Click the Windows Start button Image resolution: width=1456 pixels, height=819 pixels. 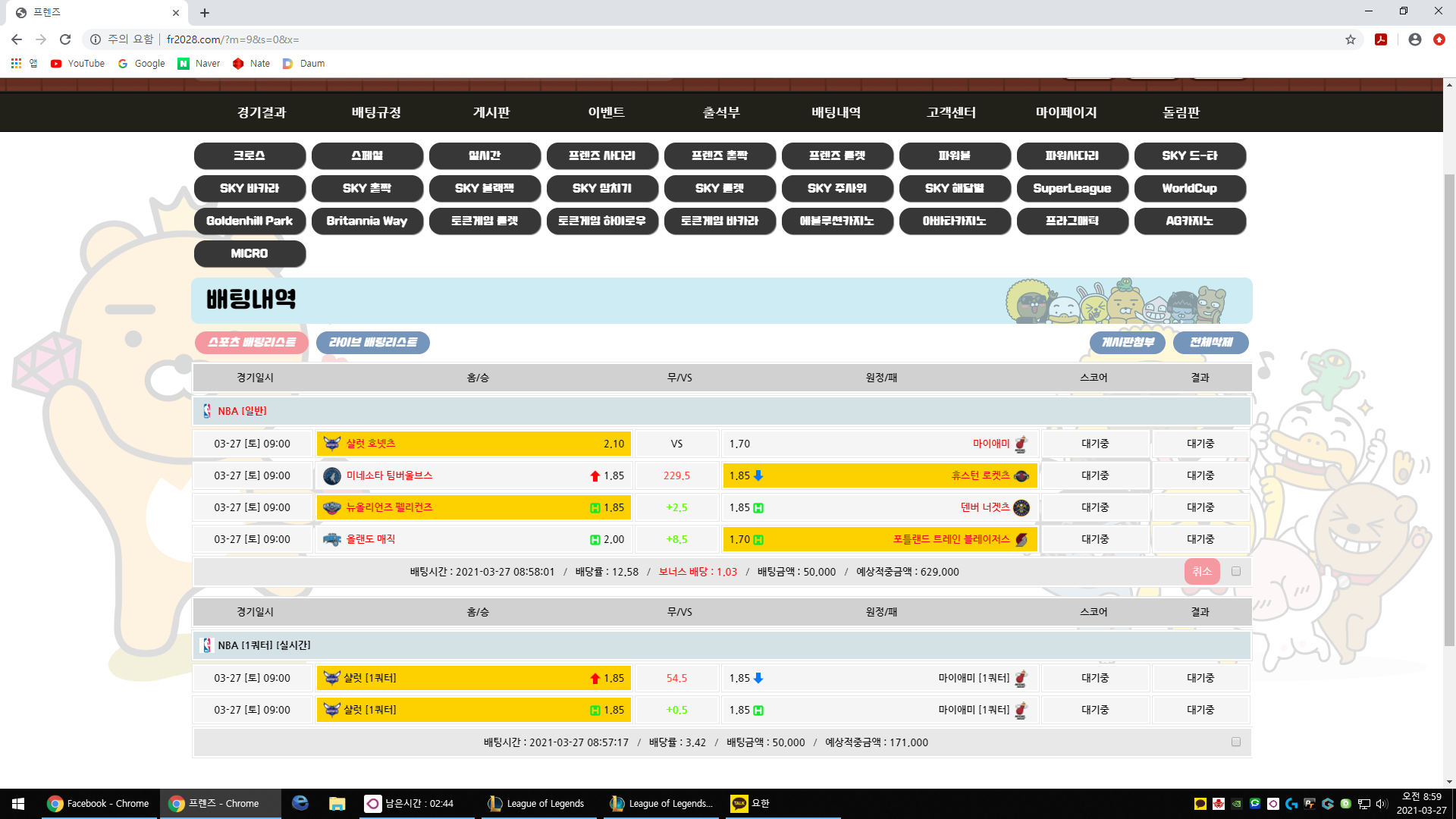click(18, 803)
